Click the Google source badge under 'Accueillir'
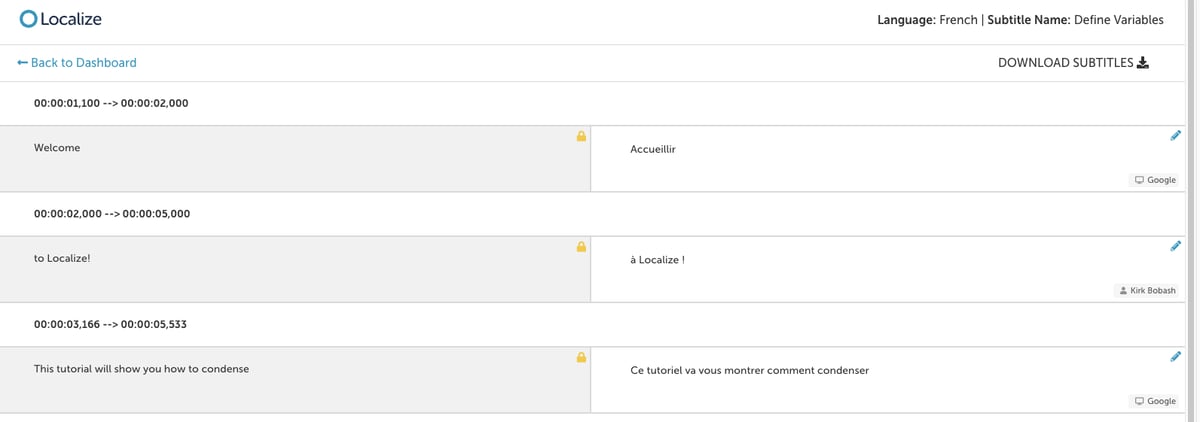The height and width of the screenshot is (422, 1200). click(x=1155, y=180)
